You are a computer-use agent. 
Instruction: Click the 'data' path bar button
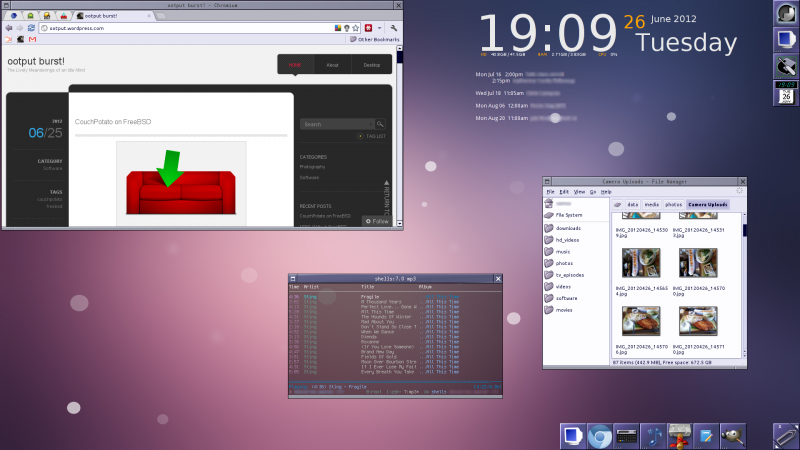click(x=633, y=205)
